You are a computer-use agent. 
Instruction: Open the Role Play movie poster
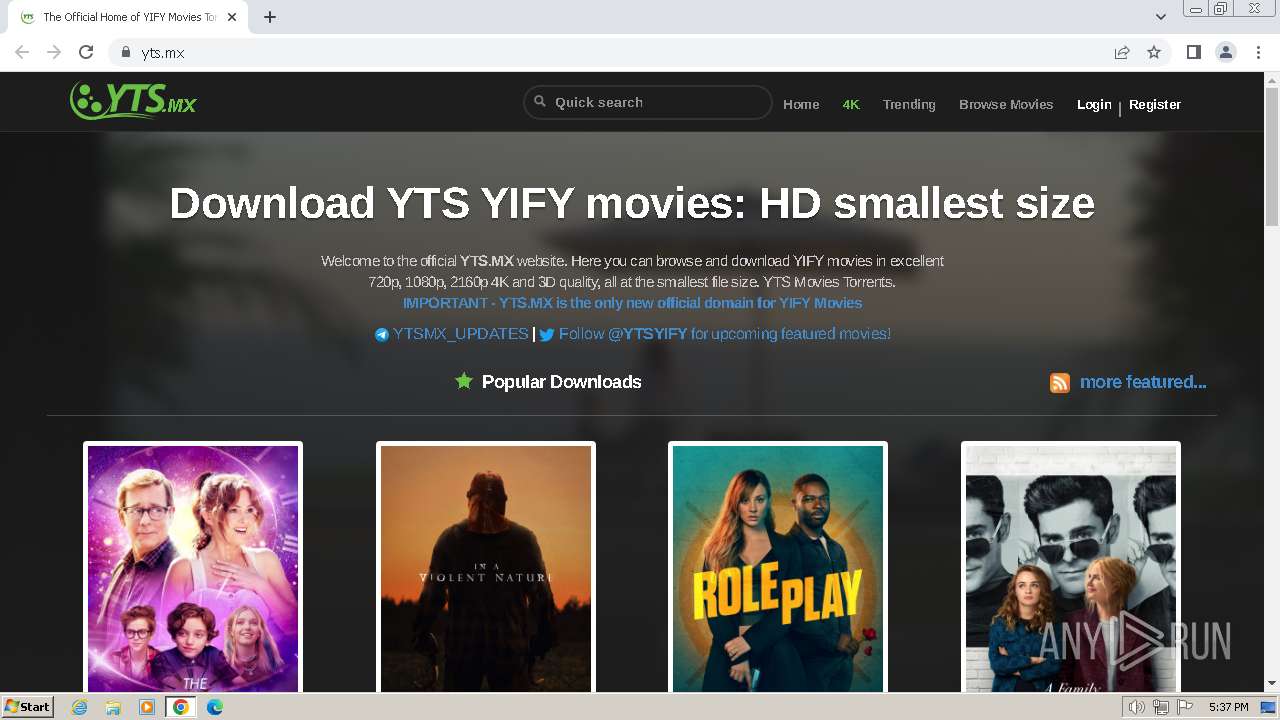click(x=778, y=568)
